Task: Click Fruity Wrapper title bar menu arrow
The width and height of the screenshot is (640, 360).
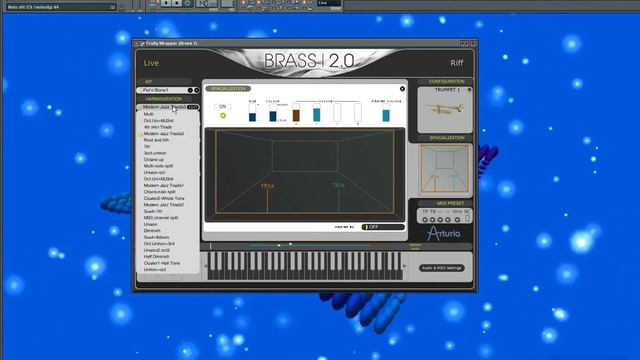Action: tap(137, 43)
